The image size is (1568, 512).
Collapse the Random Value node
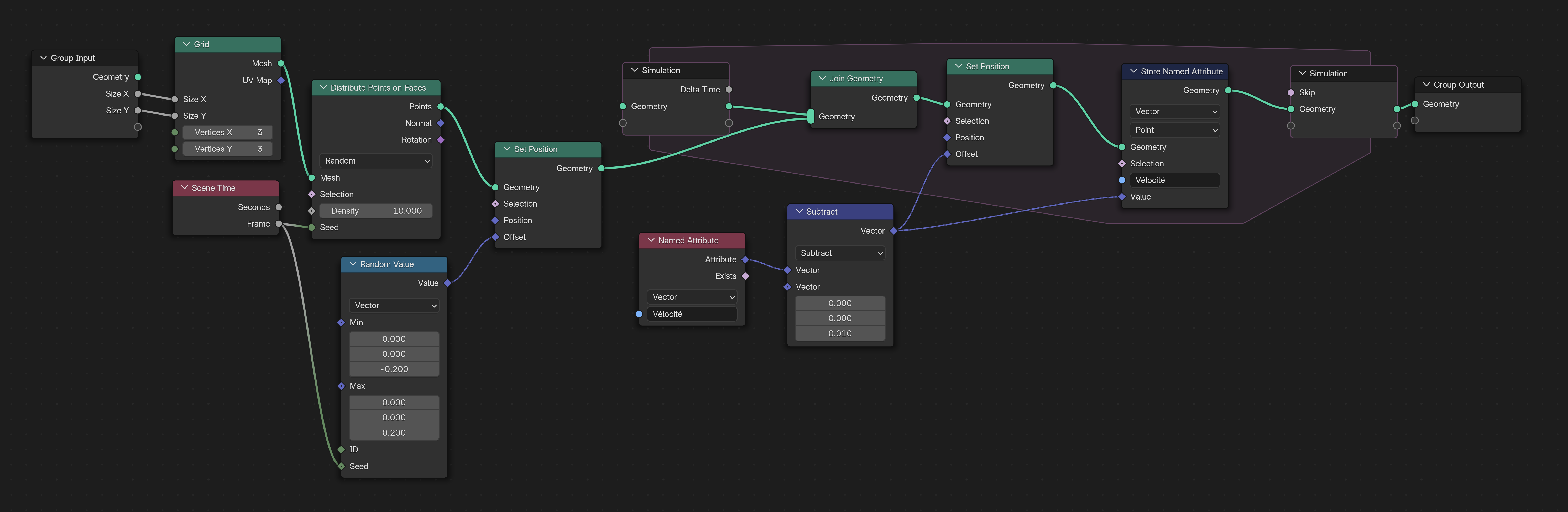(x=353, y=264)
